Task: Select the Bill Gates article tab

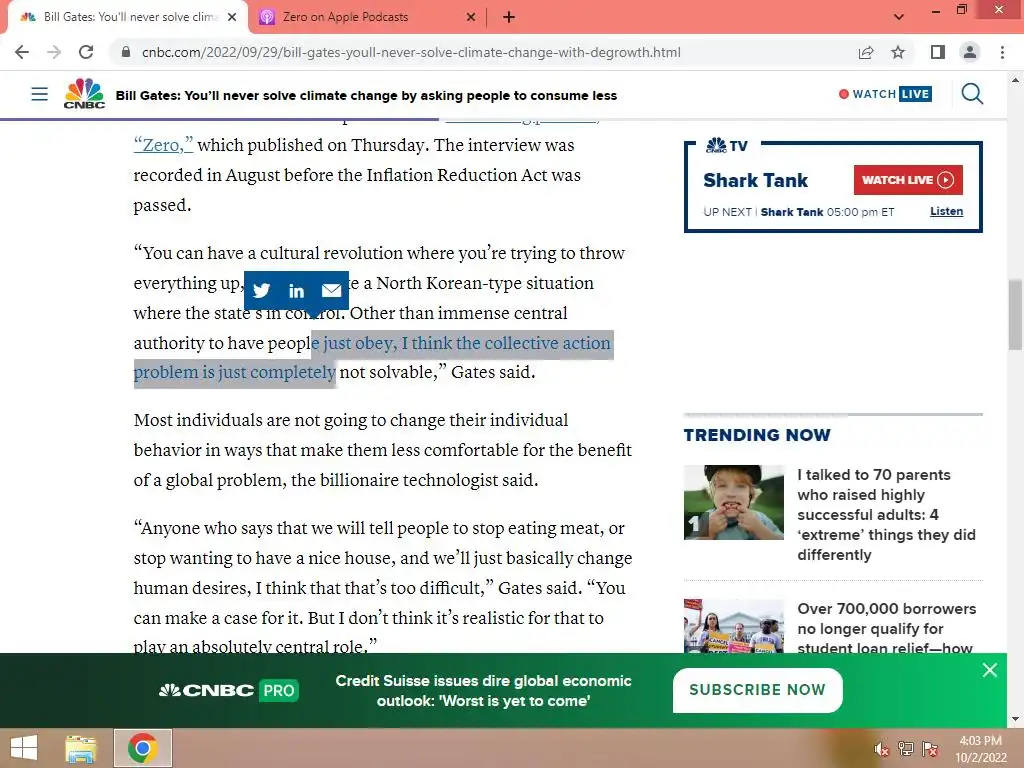Action: (x=128, y=17)
